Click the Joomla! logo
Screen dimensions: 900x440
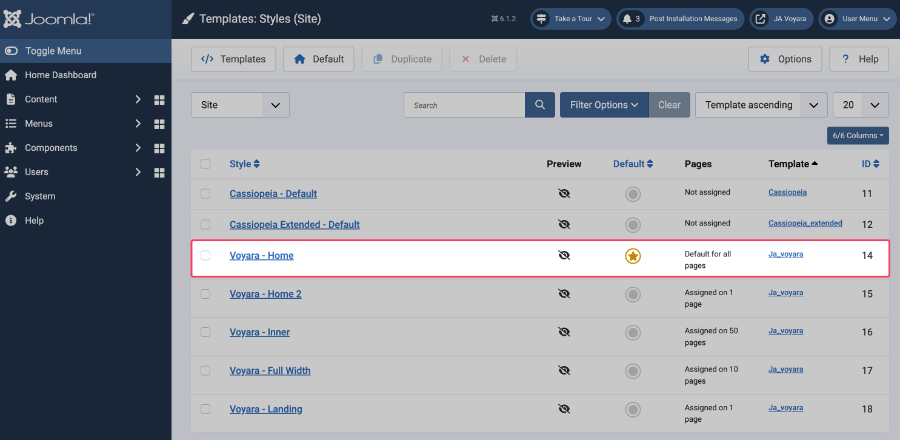pos(49,19)
